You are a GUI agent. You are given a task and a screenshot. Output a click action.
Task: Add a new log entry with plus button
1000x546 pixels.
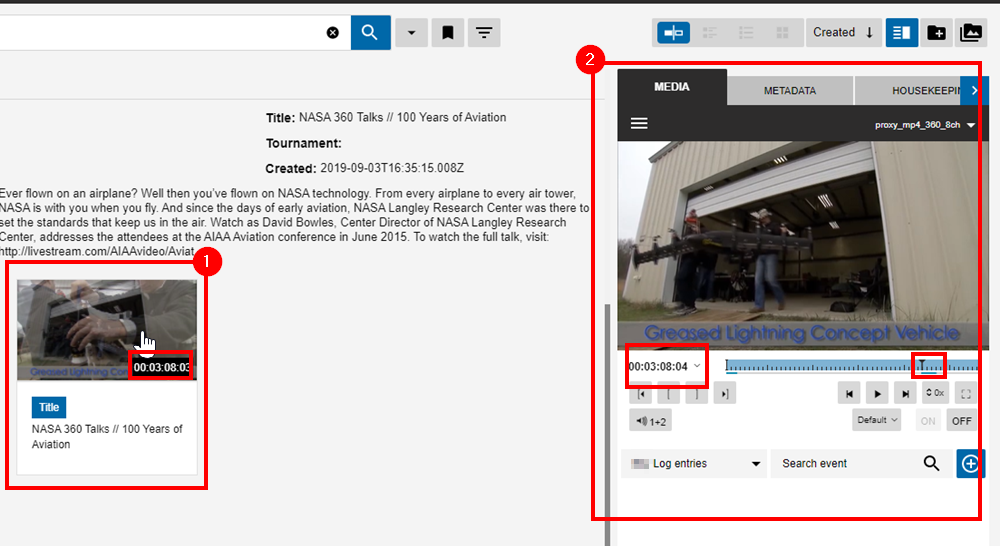click(x=970, y=463)
